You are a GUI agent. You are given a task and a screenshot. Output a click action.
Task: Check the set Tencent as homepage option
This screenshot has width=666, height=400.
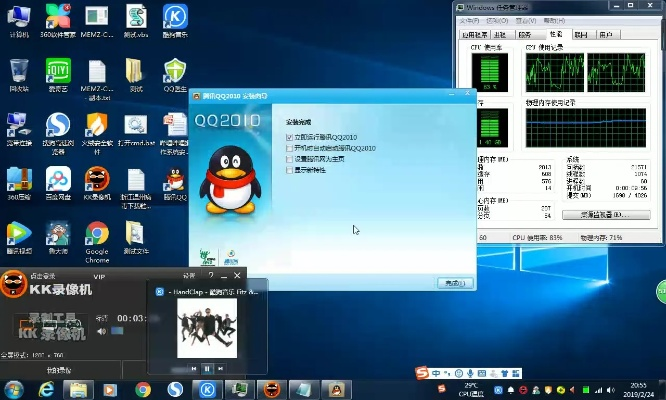tap(290, 158)
